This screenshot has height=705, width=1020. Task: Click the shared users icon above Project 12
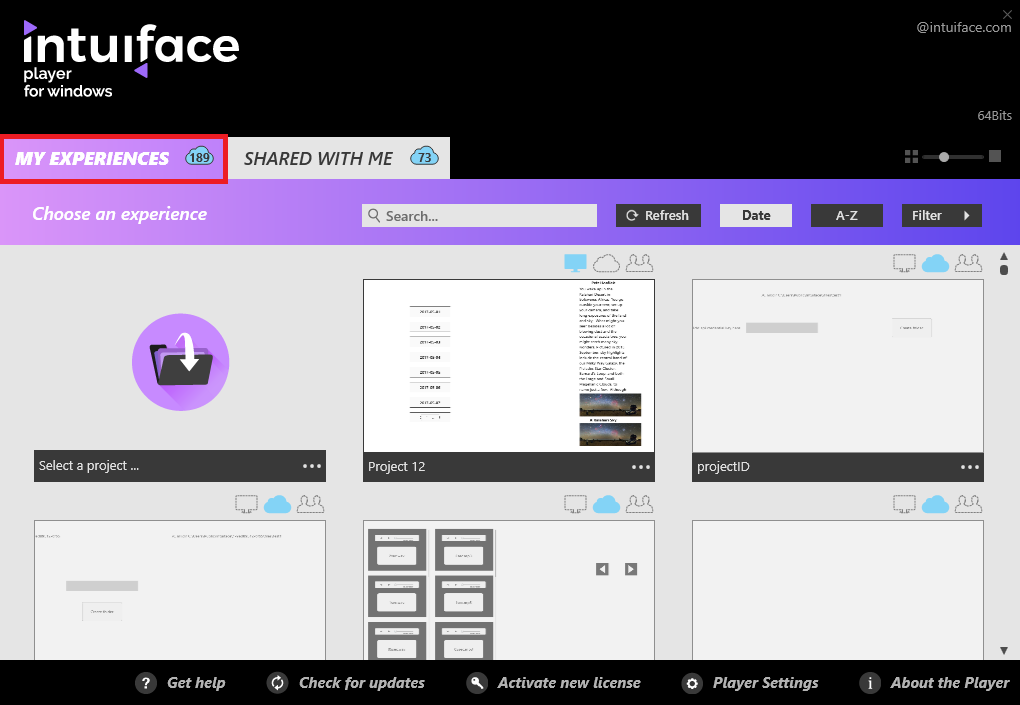[639, 263]
